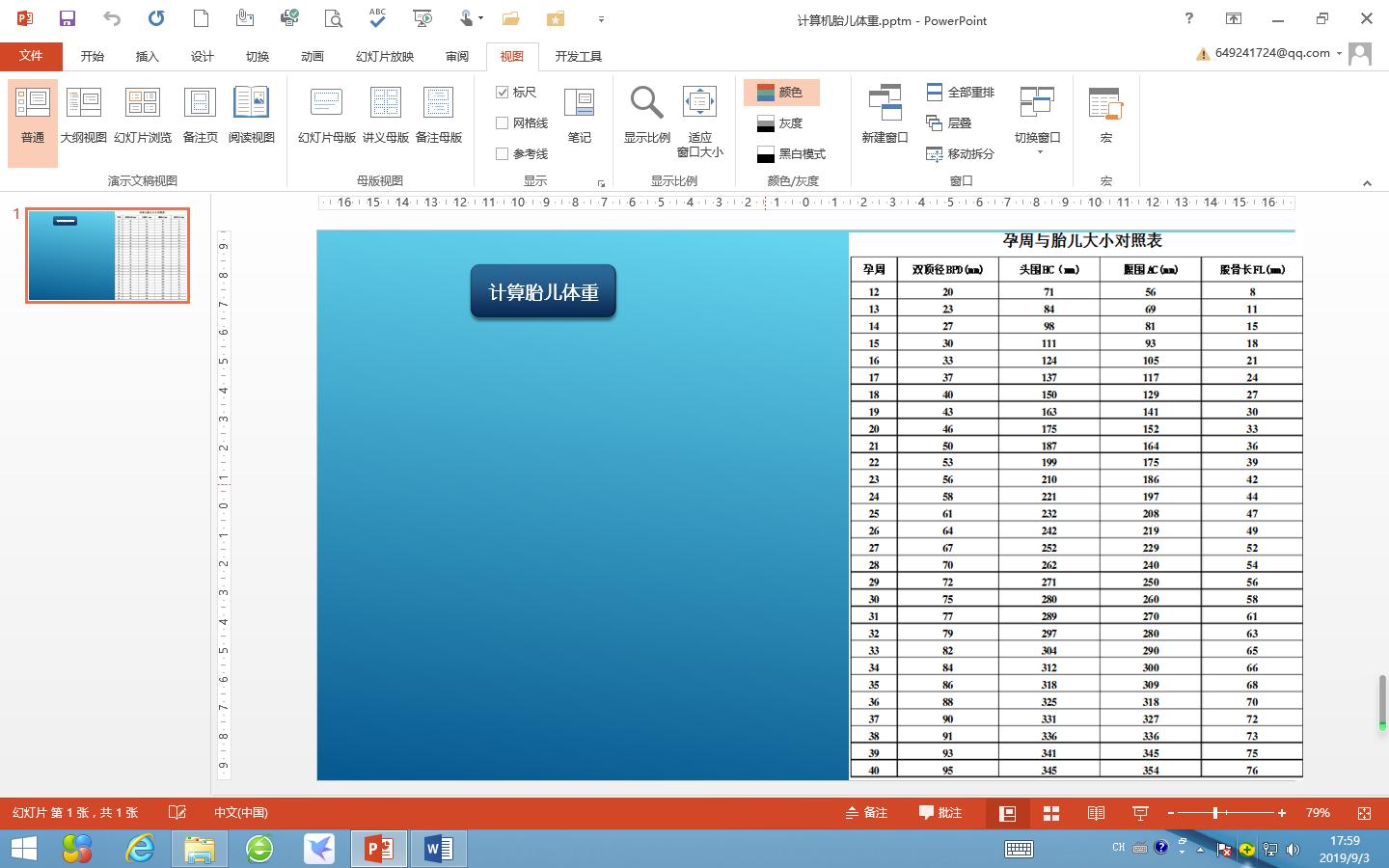Click the 计算胎儿体重 button on the slide
Screen dimensions: 1389x868
click(542, 291)
